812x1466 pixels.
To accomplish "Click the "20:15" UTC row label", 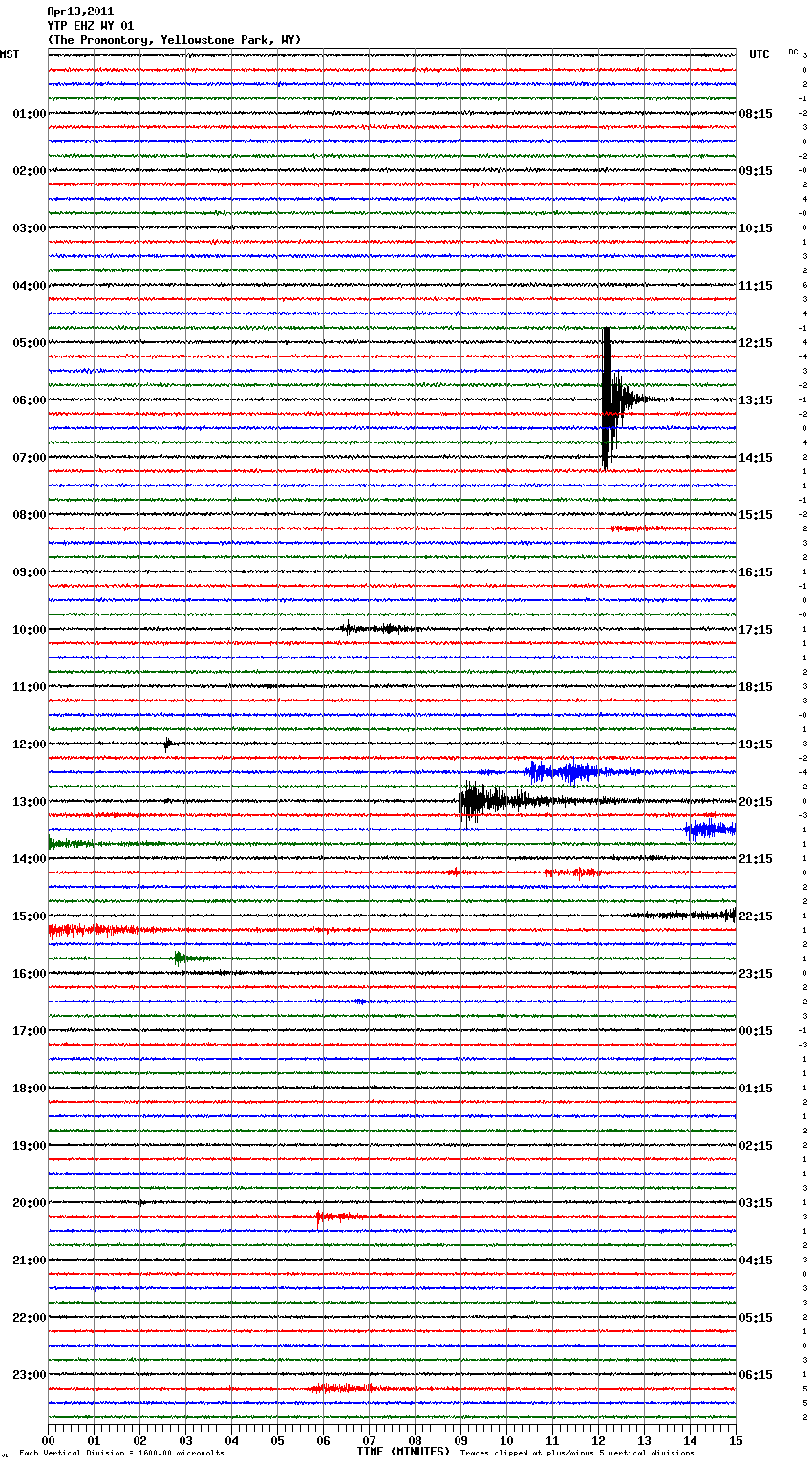I will point(756,802).
